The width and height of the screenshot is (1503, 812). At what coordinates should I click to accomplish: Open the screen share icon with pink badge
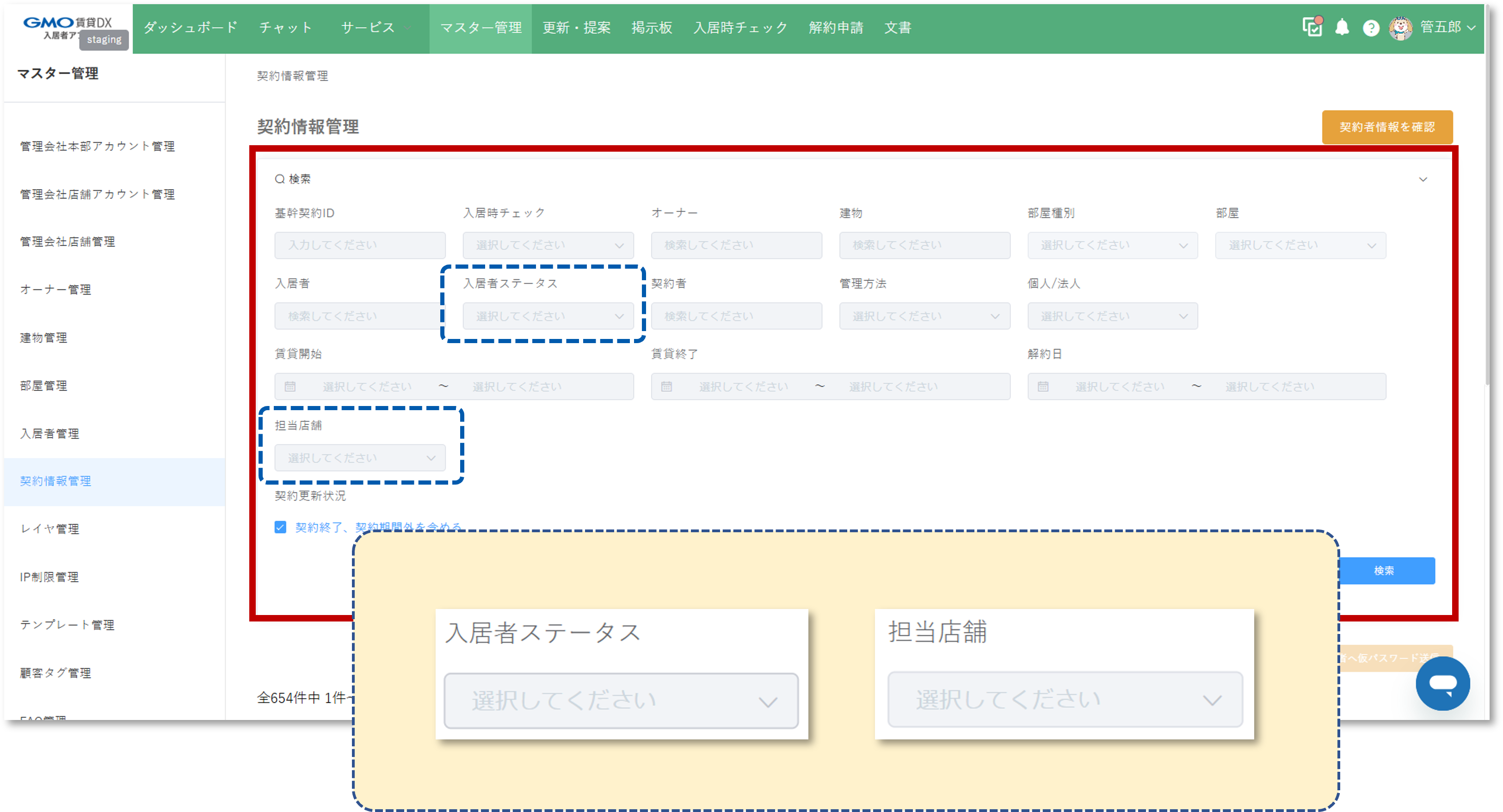click(1312, 27)
